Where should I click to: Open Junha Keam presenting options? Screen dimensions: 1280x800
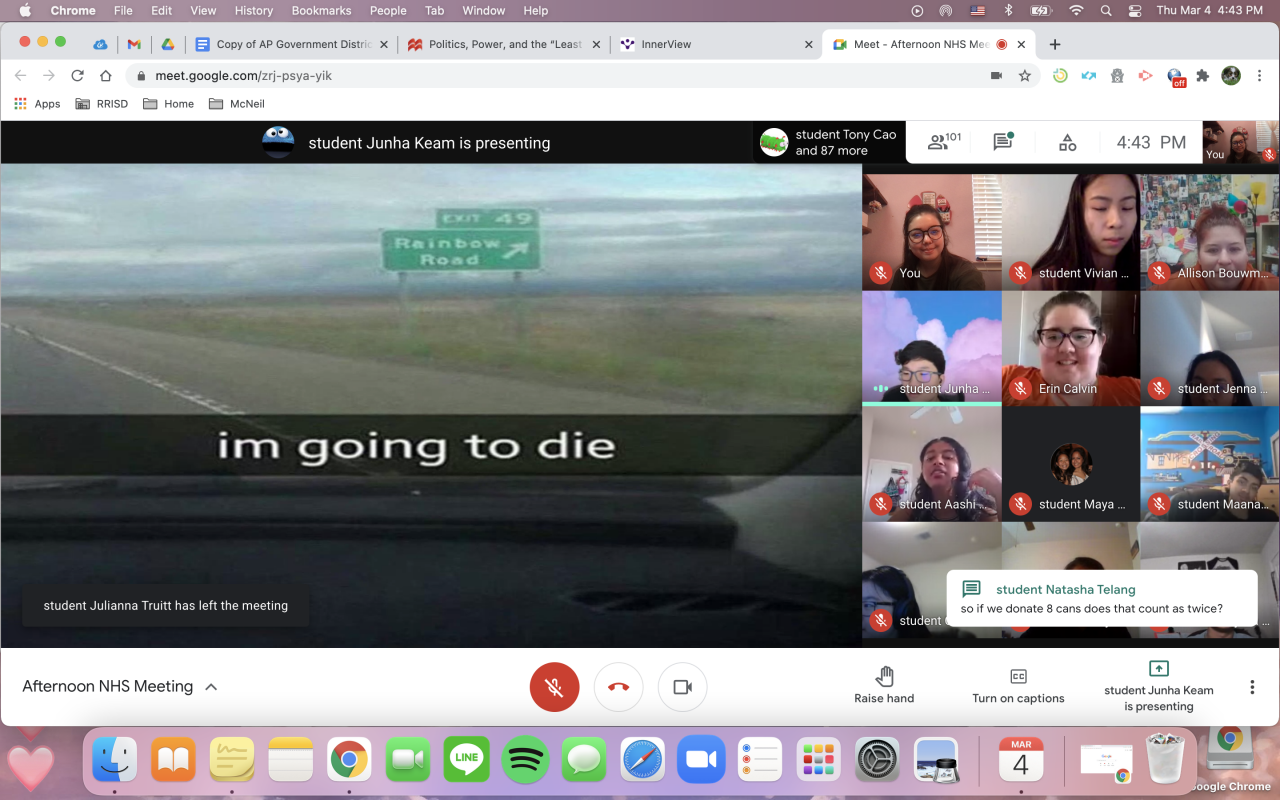pos(1158,686)
